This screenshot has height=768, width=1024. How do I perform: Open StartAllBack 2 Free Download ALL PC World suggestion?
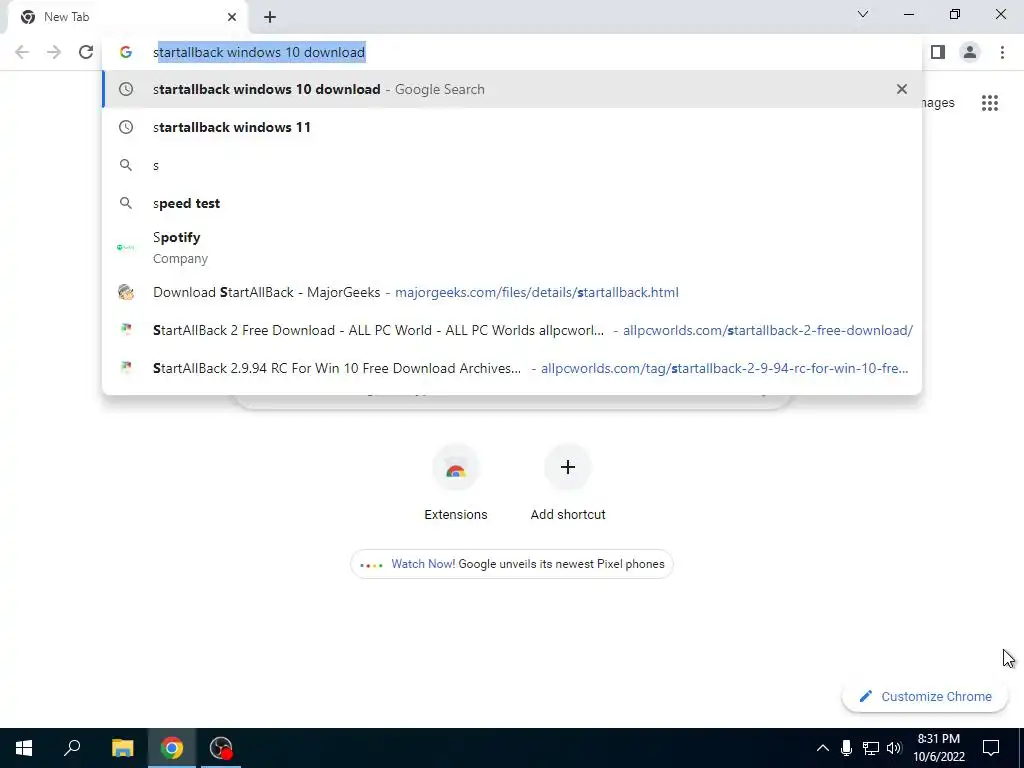(x=512, y=330)
